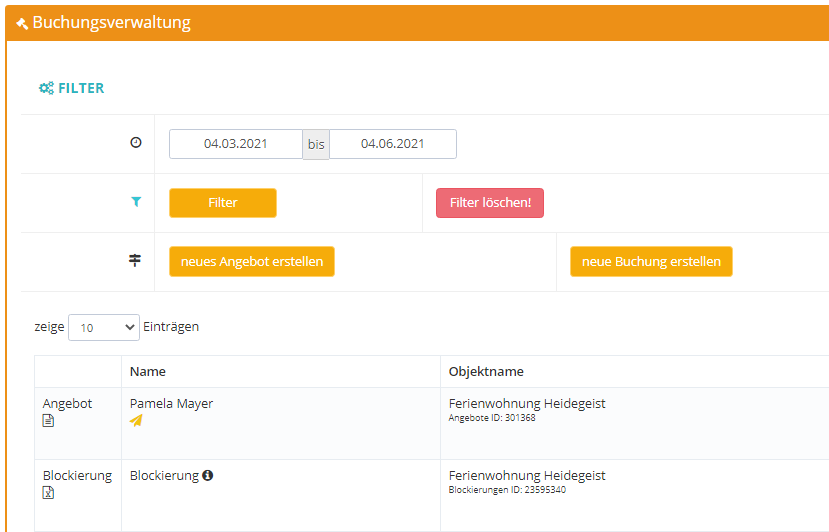Screen dimensions: 829x532
Task: Click the yellow paper plane icon
Action: 136,421
